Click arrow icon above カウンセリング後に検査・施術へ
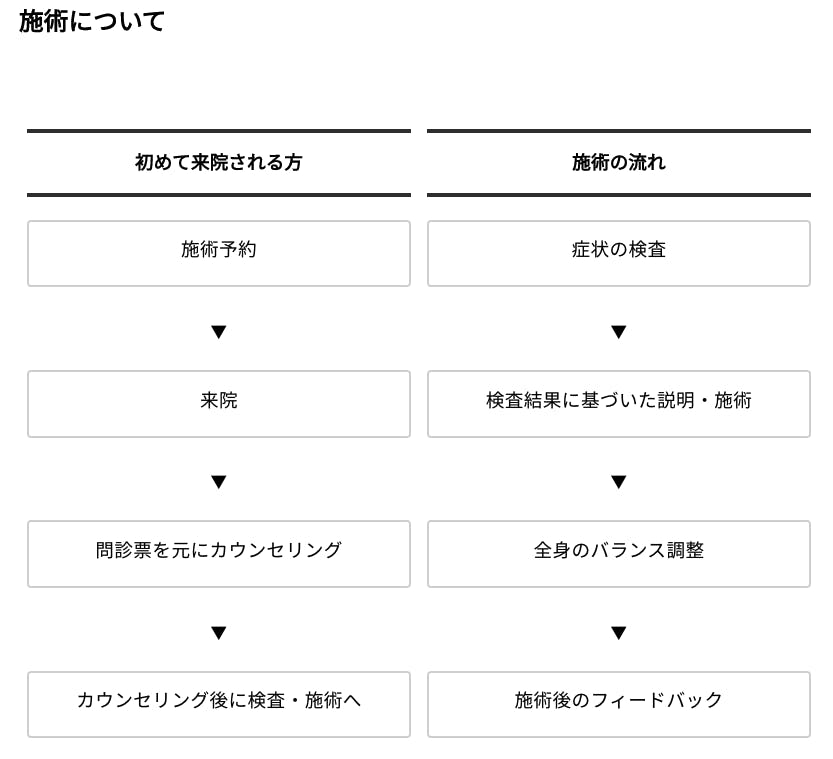833x759 pixels. [219, 633]
